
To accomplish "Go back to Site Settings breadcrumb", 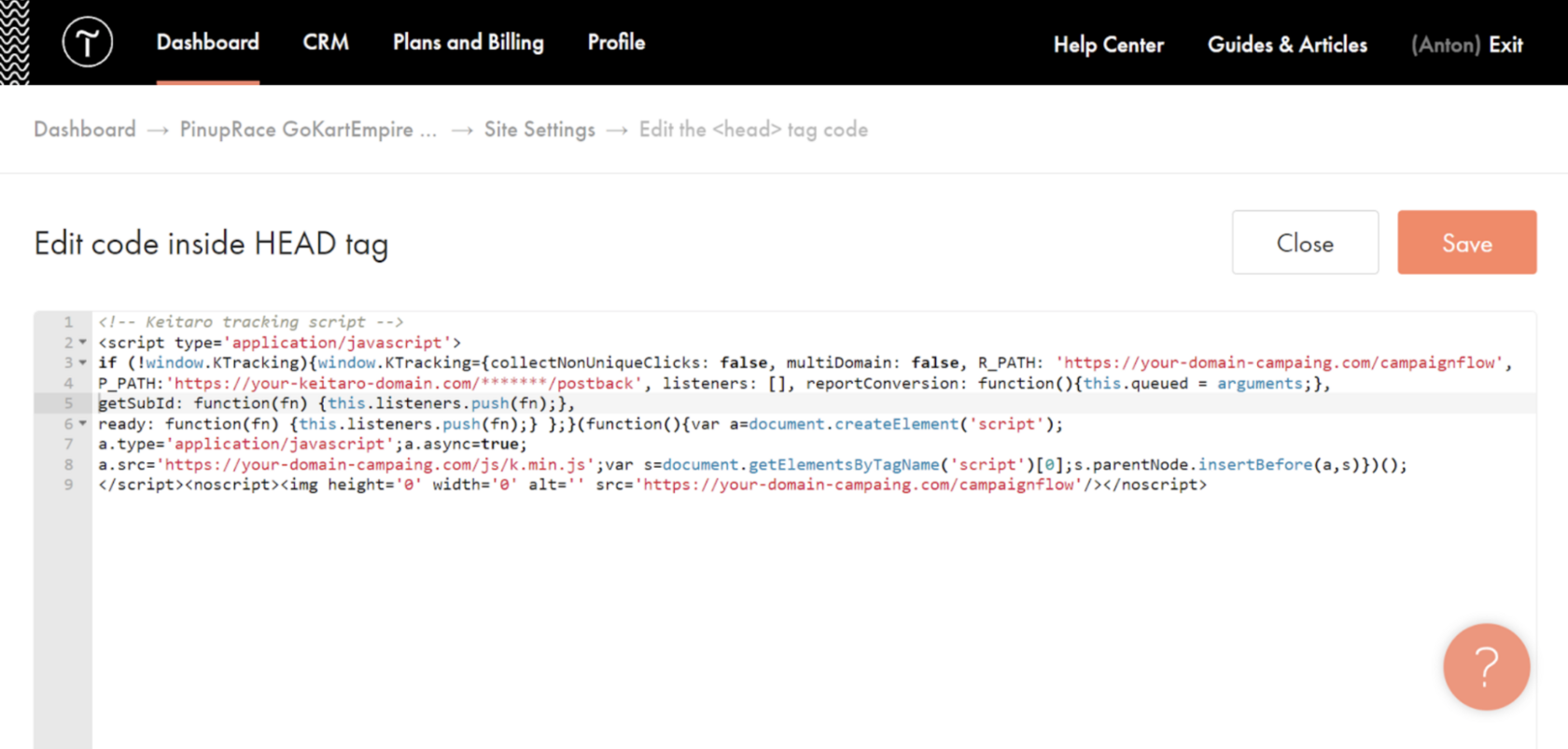I will [539, 129].
